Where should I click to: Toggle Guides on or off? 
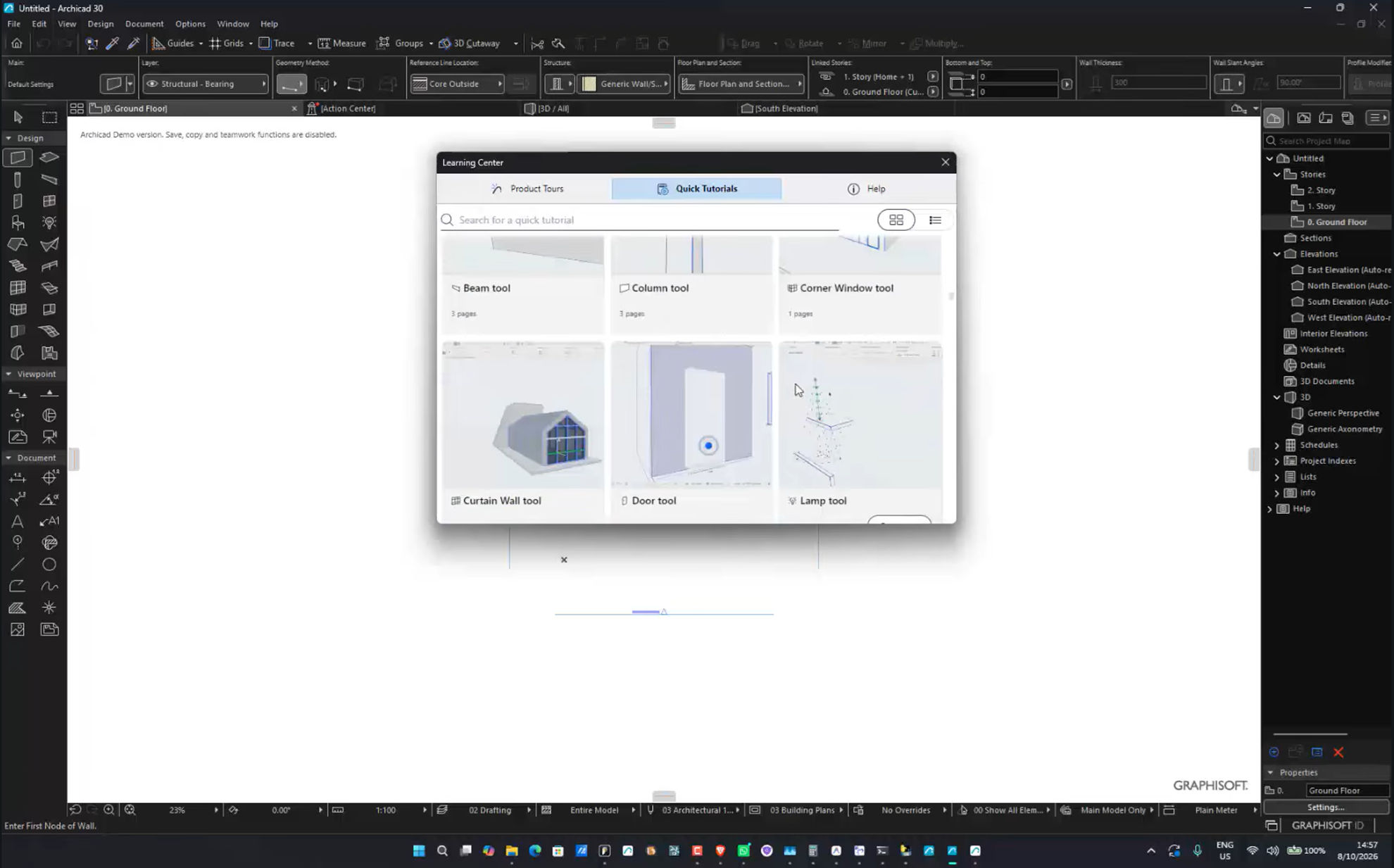point(173,43)
